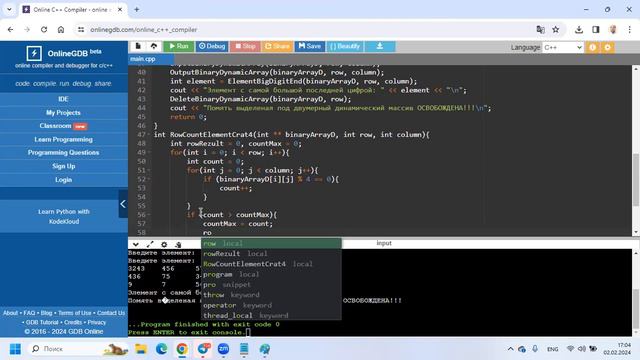Start debugging with the Debug button
Viewport: 640px width, 360px height.
pyautogui.click(x=212, y=47)
